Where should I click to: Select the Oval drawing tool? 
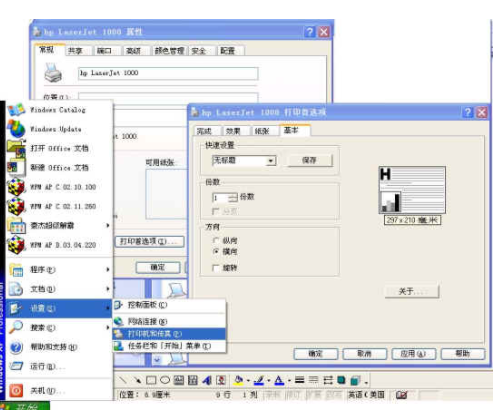coord(165,380)
